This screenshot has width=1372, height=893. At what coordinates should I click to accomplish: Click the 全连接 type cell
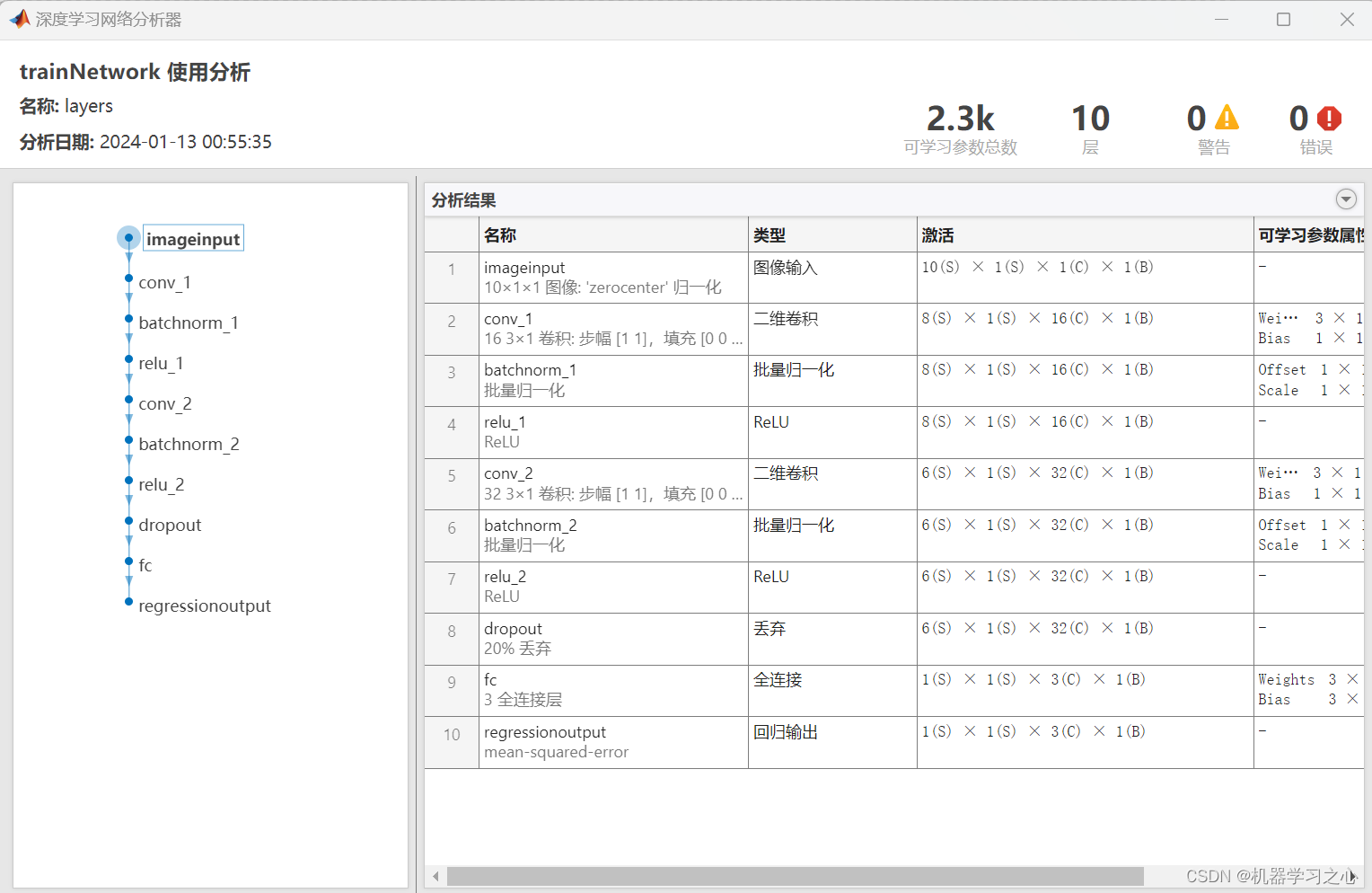pos(832,690)
